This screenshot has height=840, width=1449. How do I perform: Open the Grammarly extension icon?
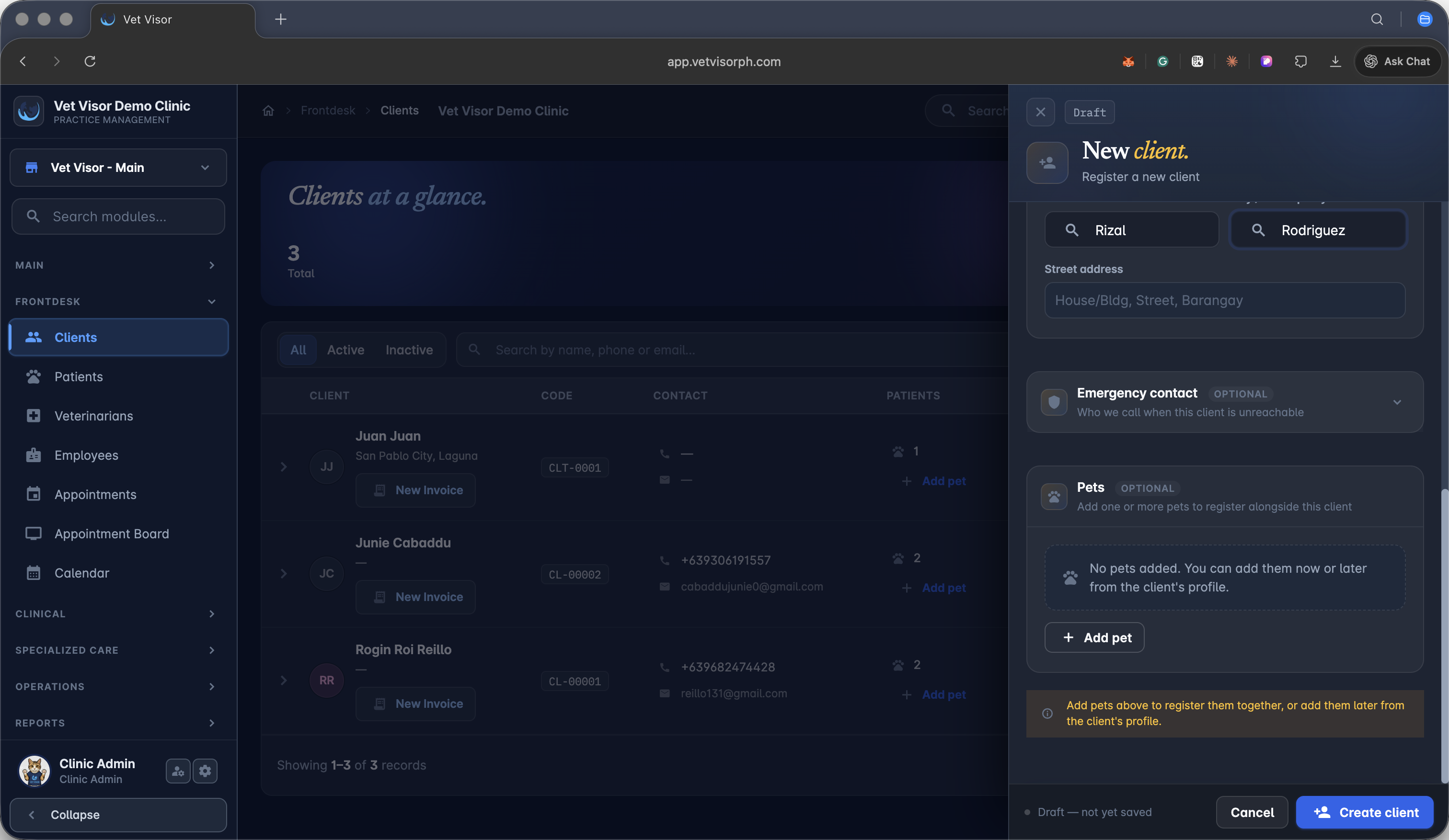coord(1162,61)
